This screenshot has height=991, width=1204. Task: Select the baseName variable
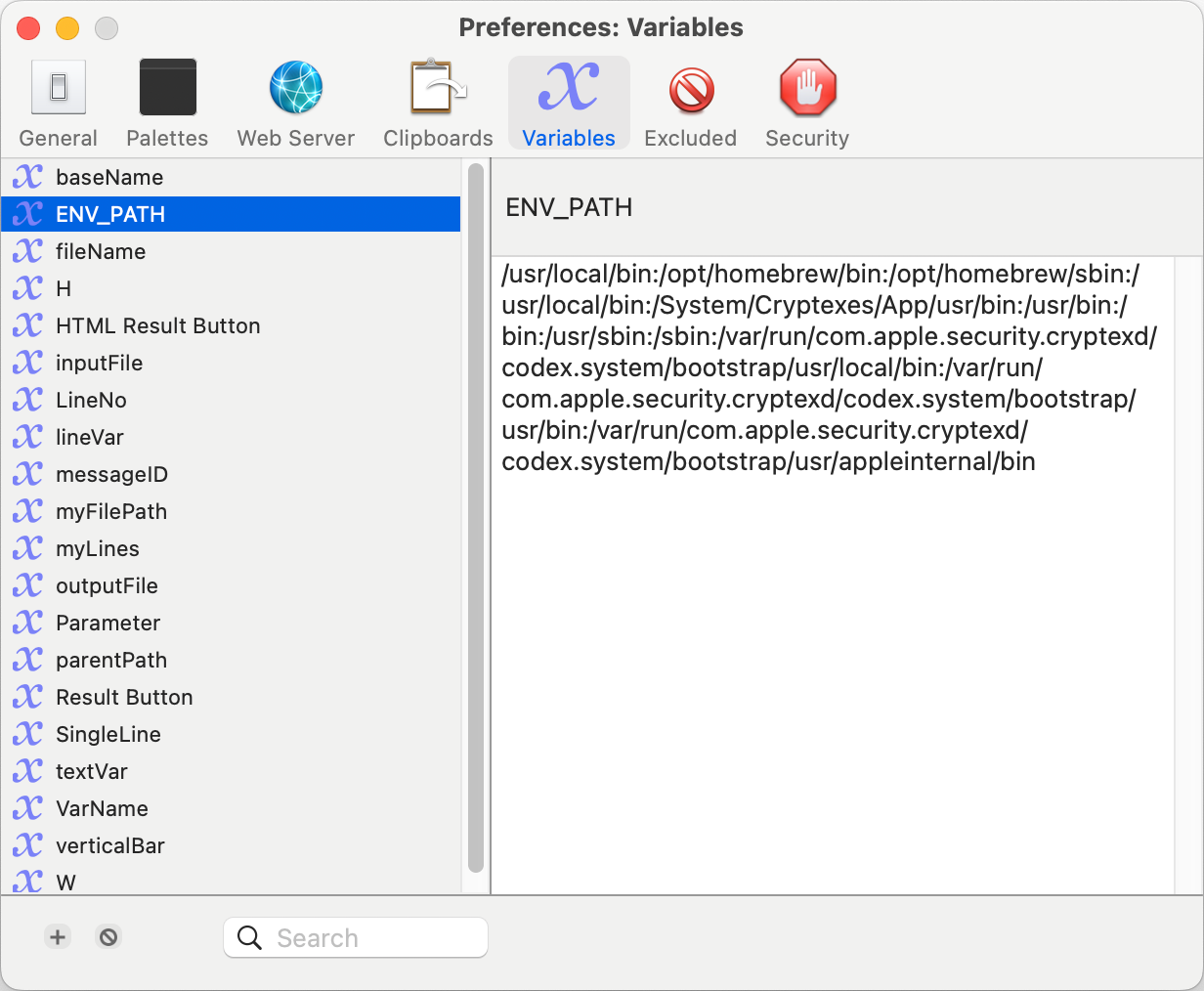coord(109,177)
